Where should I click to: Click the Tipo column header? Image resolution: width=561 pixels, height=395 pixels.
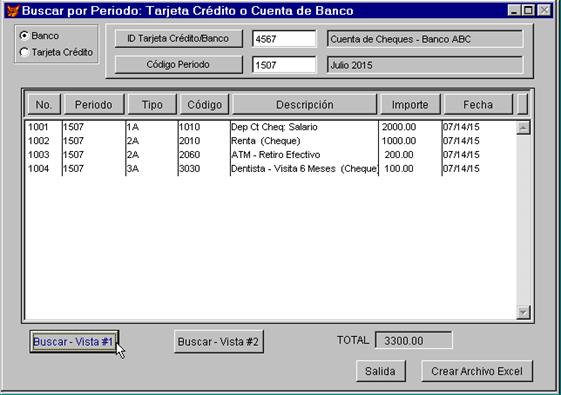point(152,104)
